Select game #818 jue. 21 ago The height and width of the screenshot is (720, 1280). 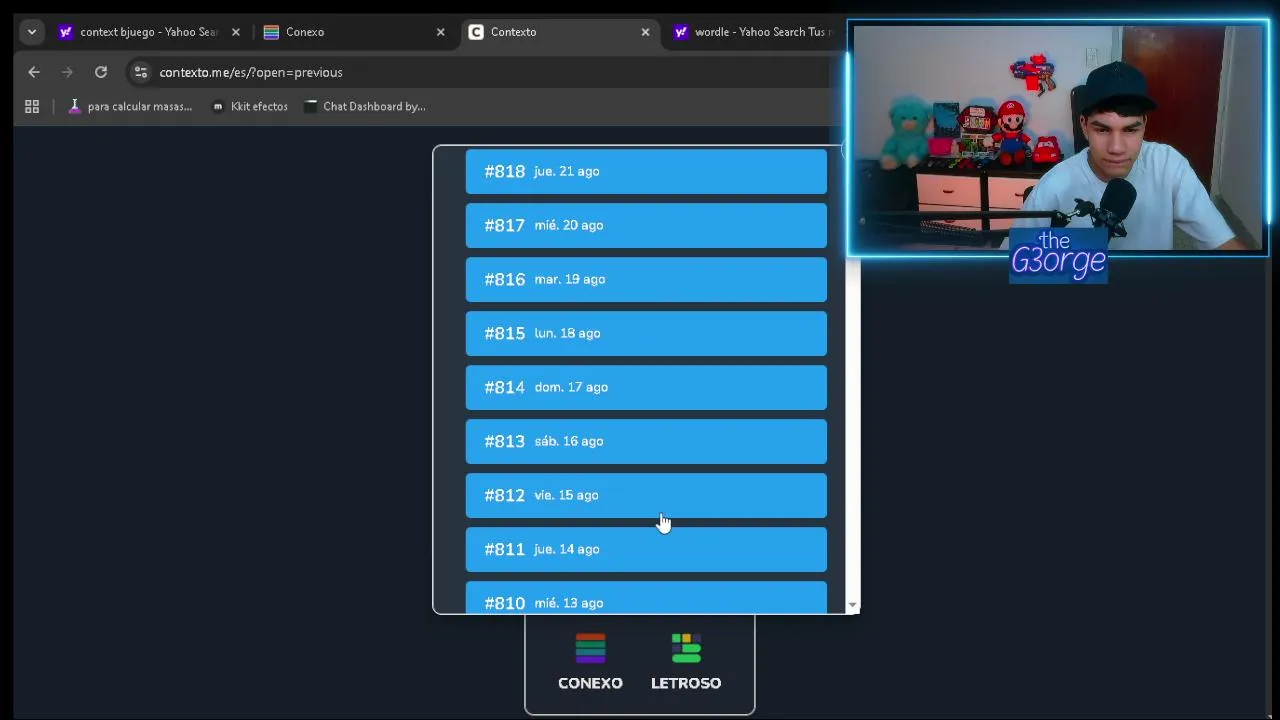point(646,171)
